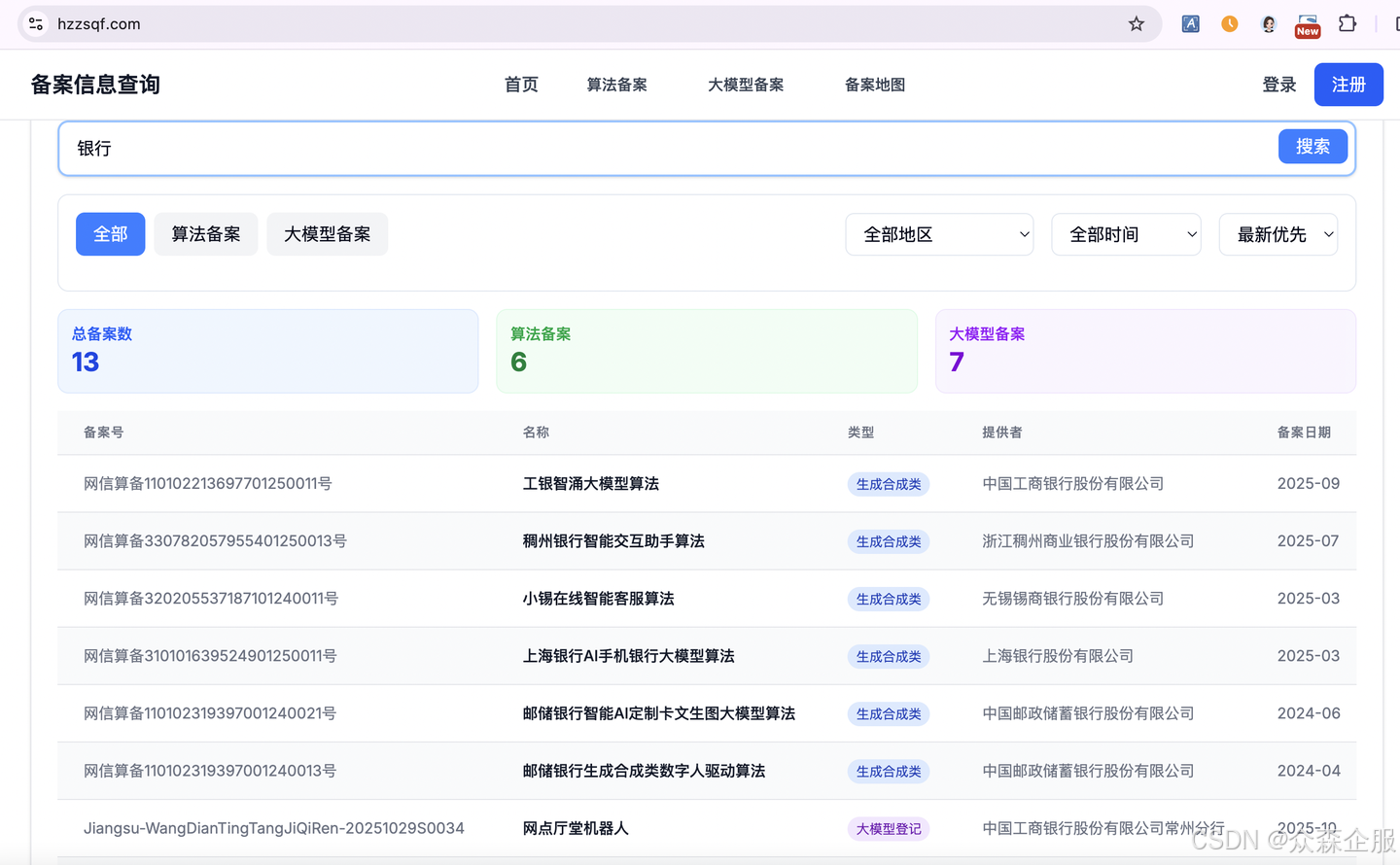Open the 算法备案 navigation item in header
The width and height of the screenshot is (1400, 865).
pyautogui.click(x=616, y=85)
